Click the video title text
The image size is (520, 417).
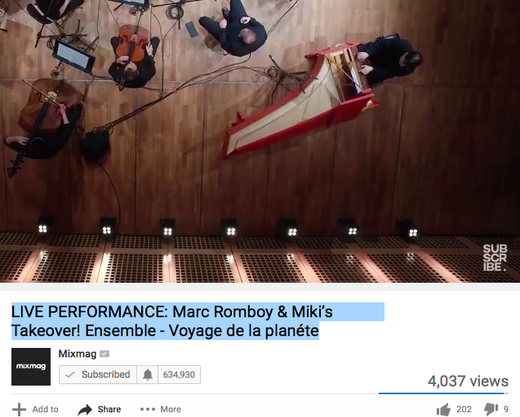click(172, 321)
